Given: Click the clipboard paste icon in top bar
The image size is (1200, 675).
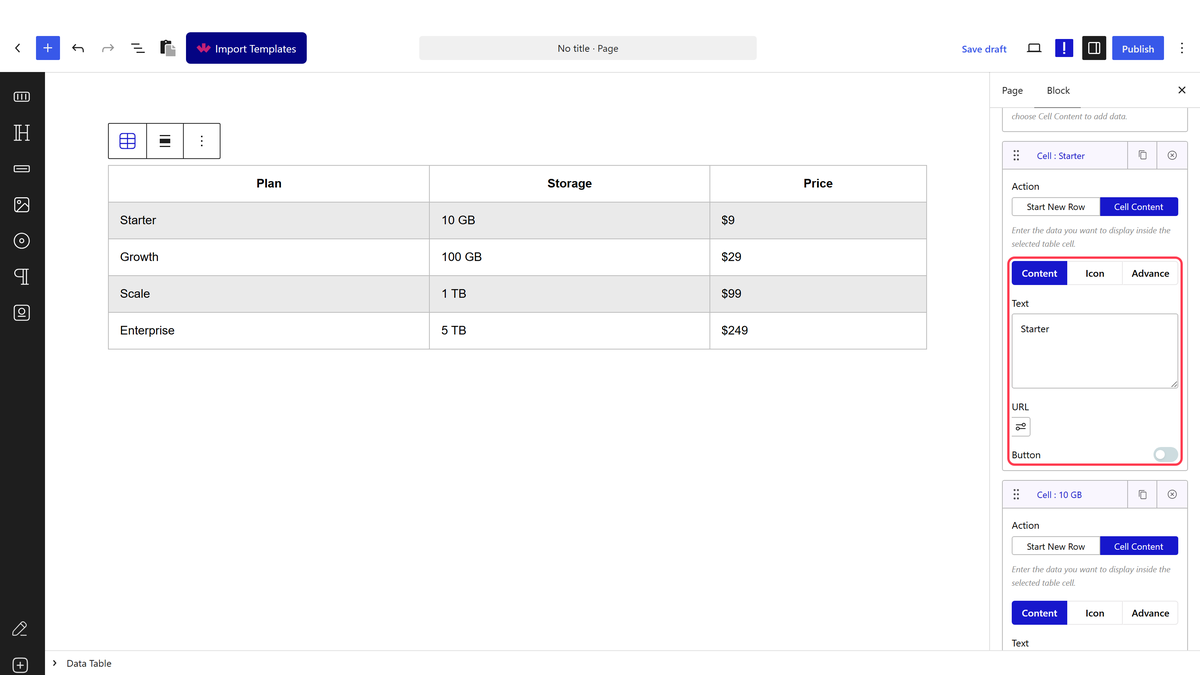Looking at the screenshot, I should [168, 48].
